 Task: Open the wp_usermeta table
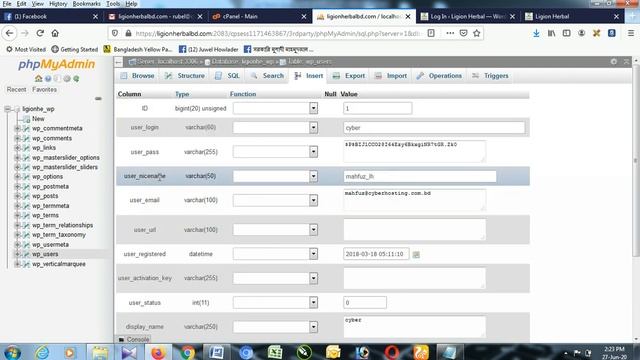50,244
